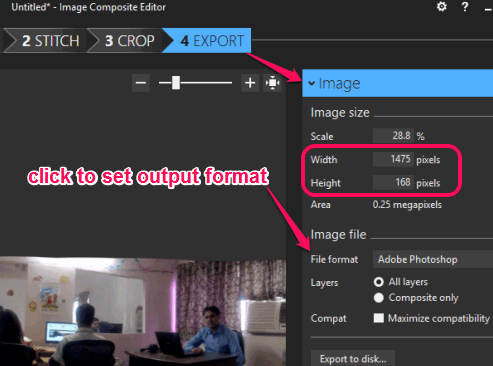Zoom out with the minus button
Screen dimensions: 493x366
pos(141,83)
